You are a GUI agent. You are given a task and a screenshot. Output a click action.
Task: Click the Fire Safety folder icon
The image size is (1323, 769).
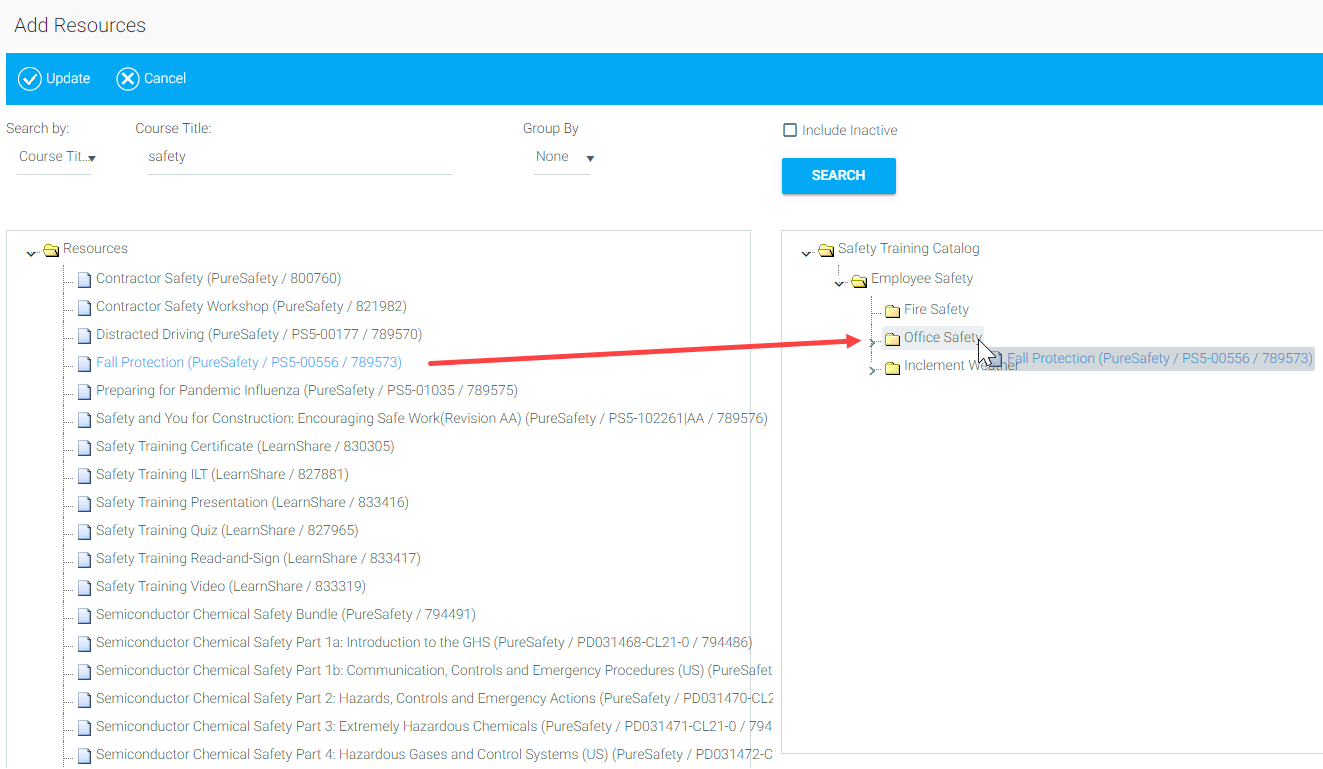pyautogui.click(x=892, y=311)
